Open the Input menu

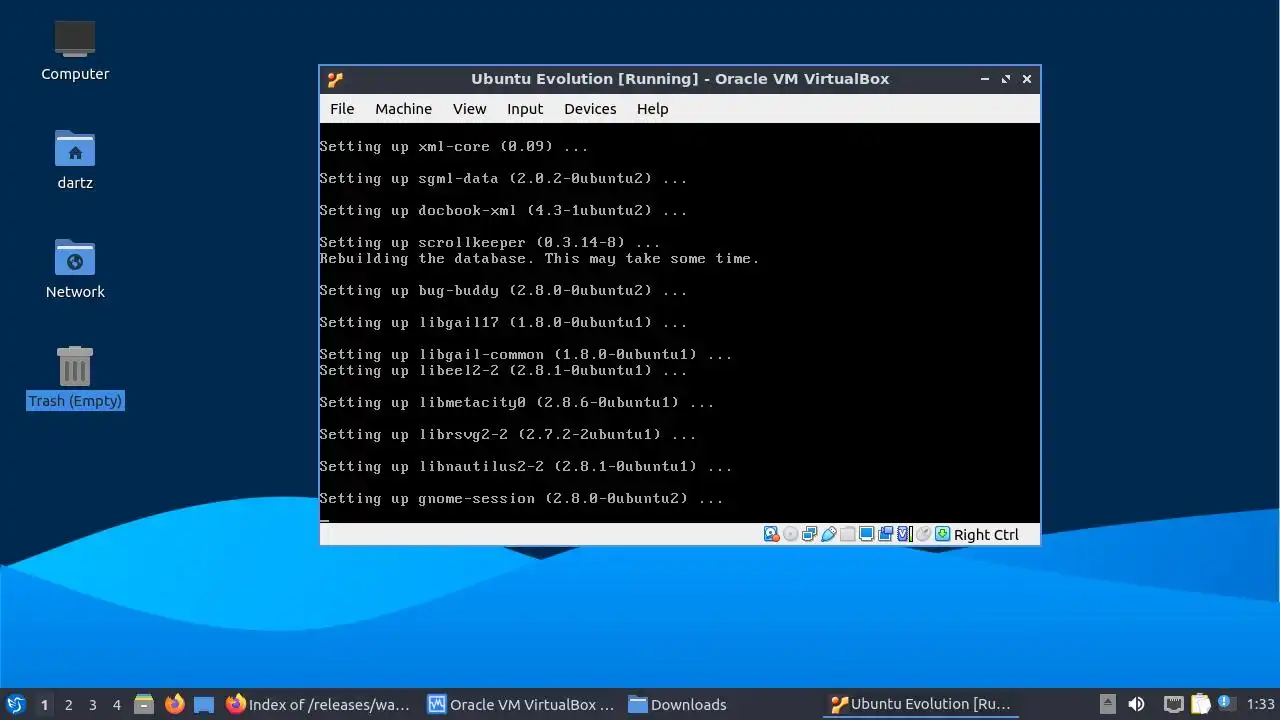(x=524, y=109)
